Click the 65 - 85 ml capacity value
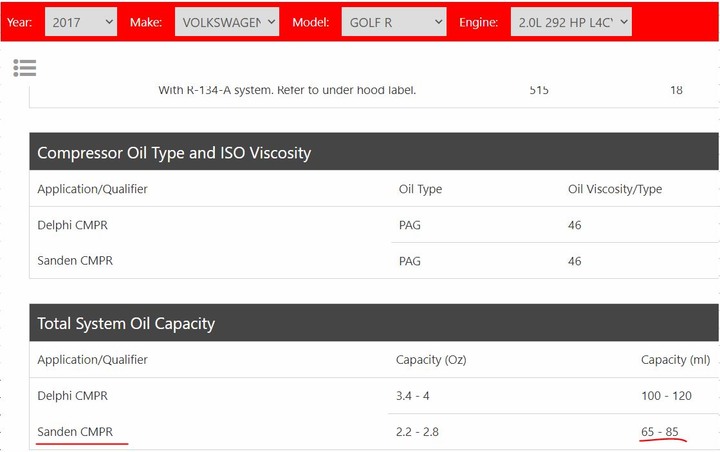The width and height of the screenshot is (720, 452). (660, 431)
